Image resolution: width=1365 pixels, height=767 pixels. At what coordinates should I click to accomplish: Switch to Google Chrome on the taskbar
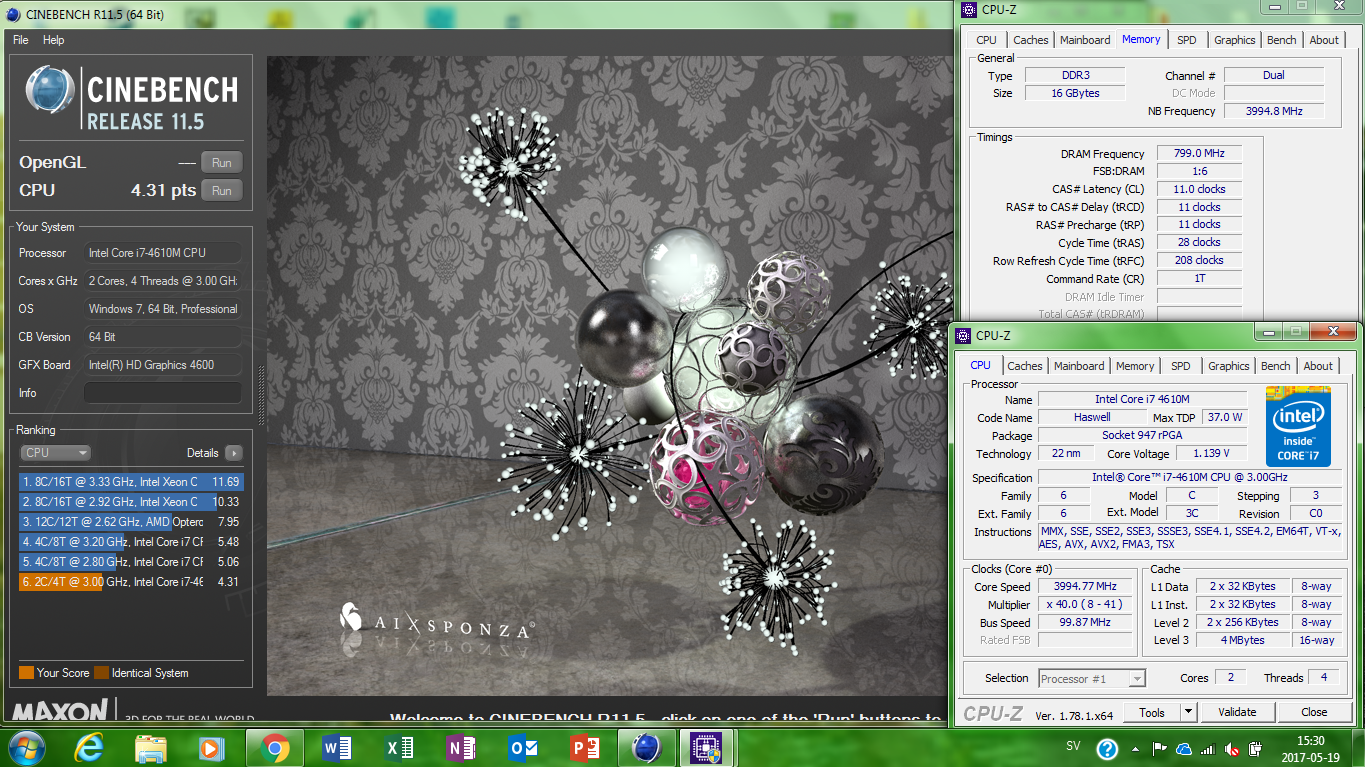pos(275,747)
